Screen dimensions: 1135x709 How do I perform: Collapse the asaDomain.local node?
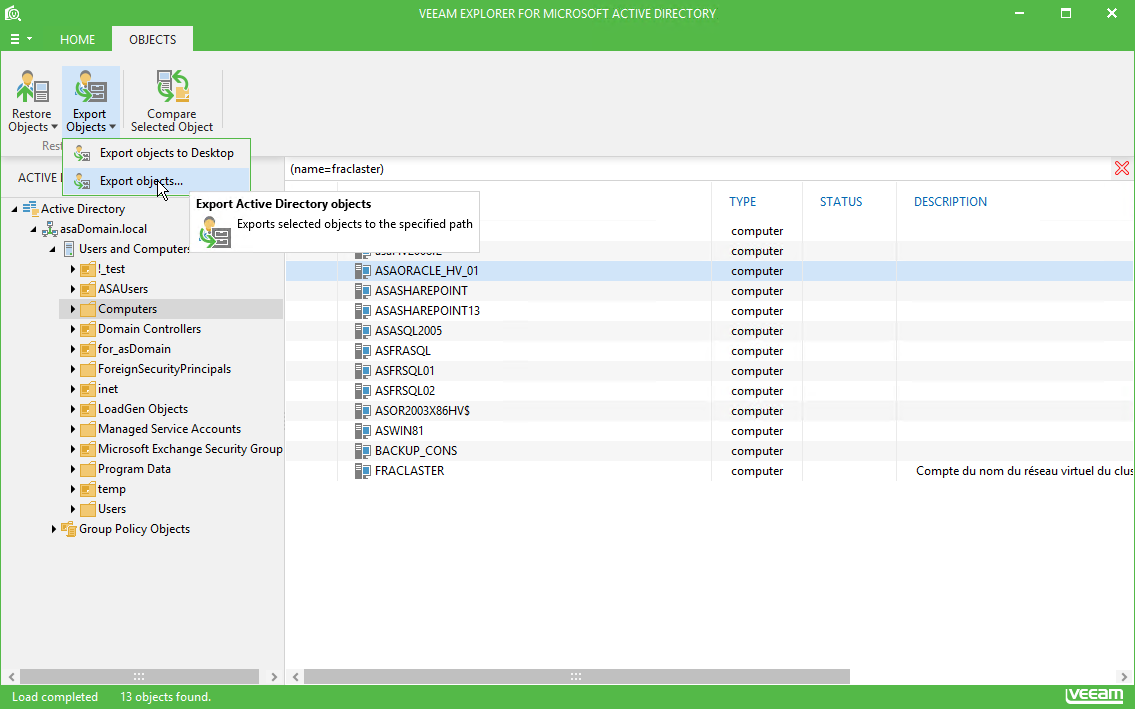[x=33, y=229]
